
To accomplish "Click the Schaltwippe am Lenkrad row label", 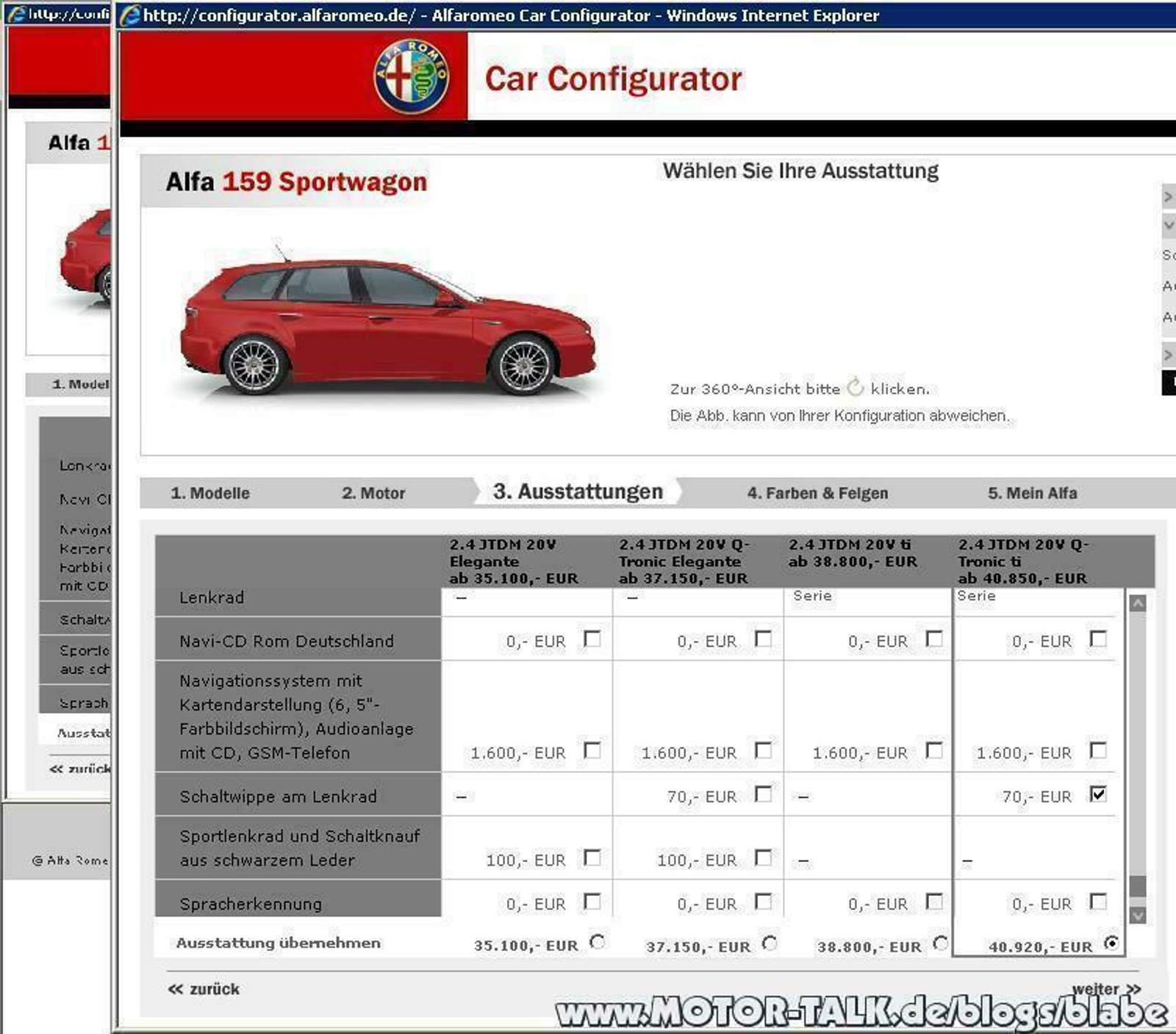I will point(278,796).
